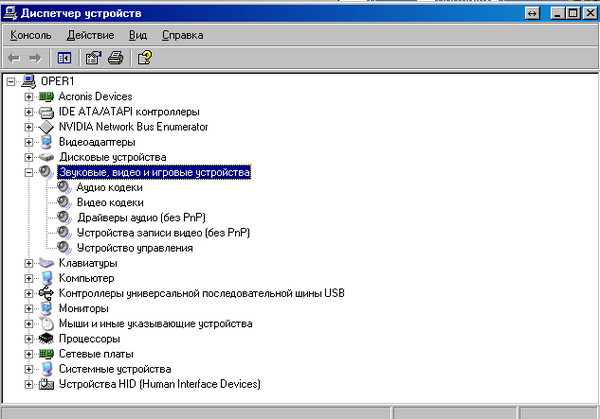Click the Устройства HID icon
Image resolution: width=600 pixels, height=419 pixels.
coord(46,384)
